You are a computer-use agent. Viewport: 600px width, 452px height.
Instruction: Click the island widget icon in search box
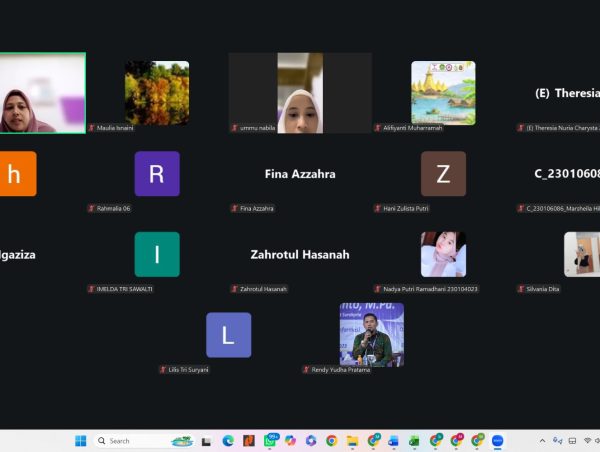[x=182, y=441]
